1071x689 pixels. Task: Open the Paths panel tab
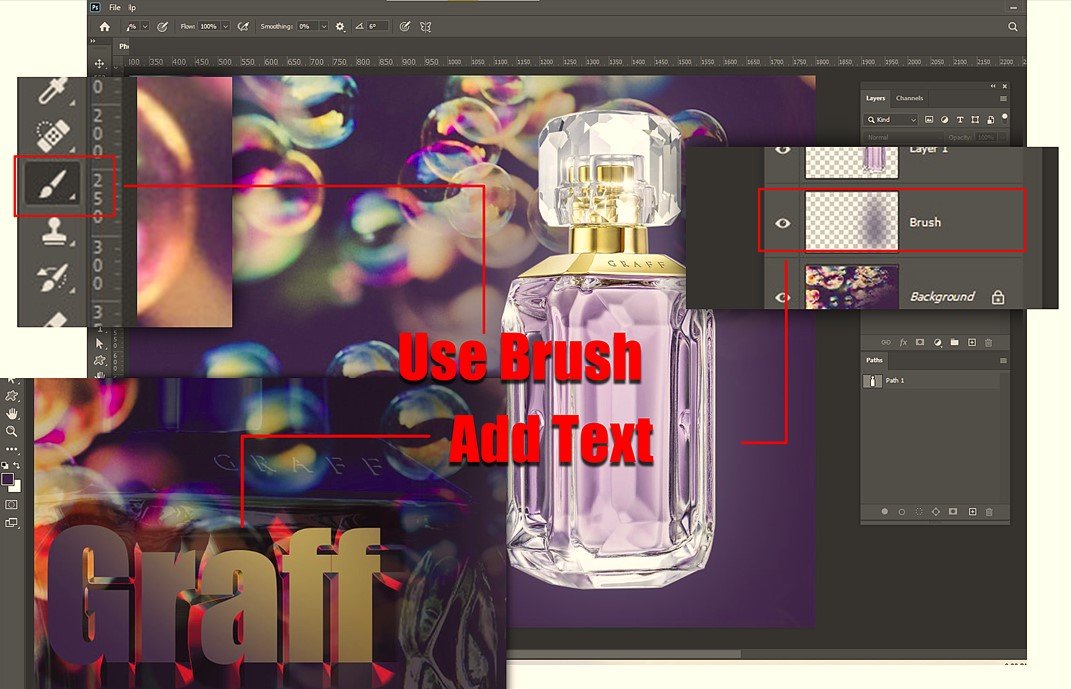874,360
